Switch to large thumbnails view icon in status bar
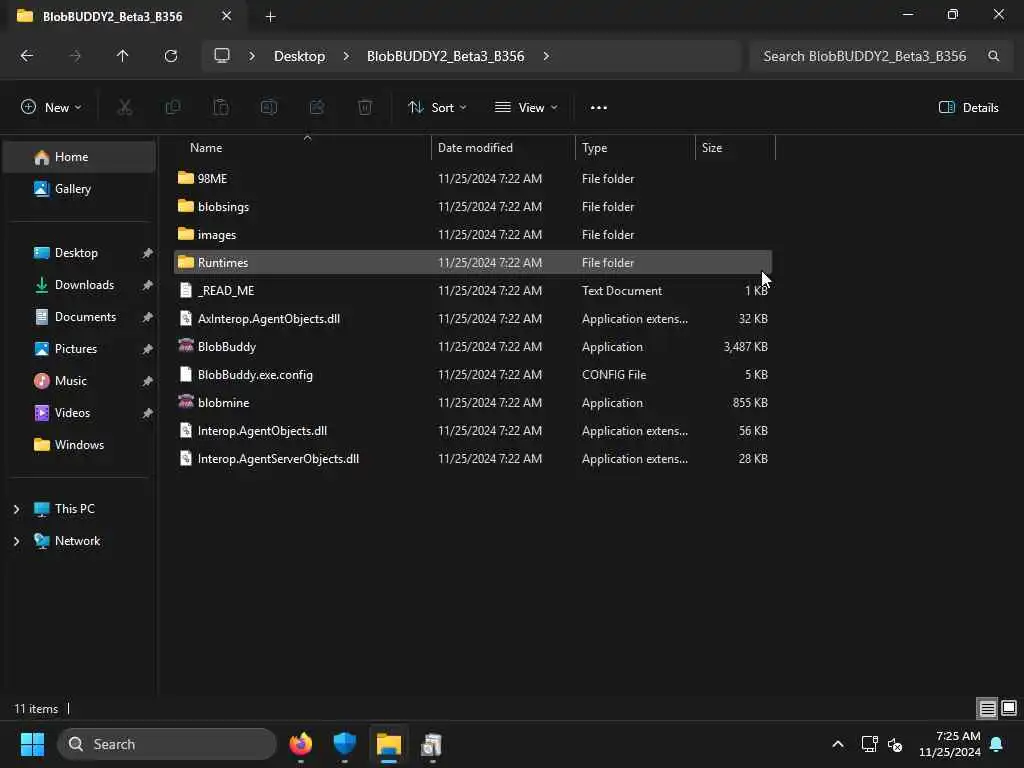The height and width of the screenshot is (768, 1024). coord(1009,708)
